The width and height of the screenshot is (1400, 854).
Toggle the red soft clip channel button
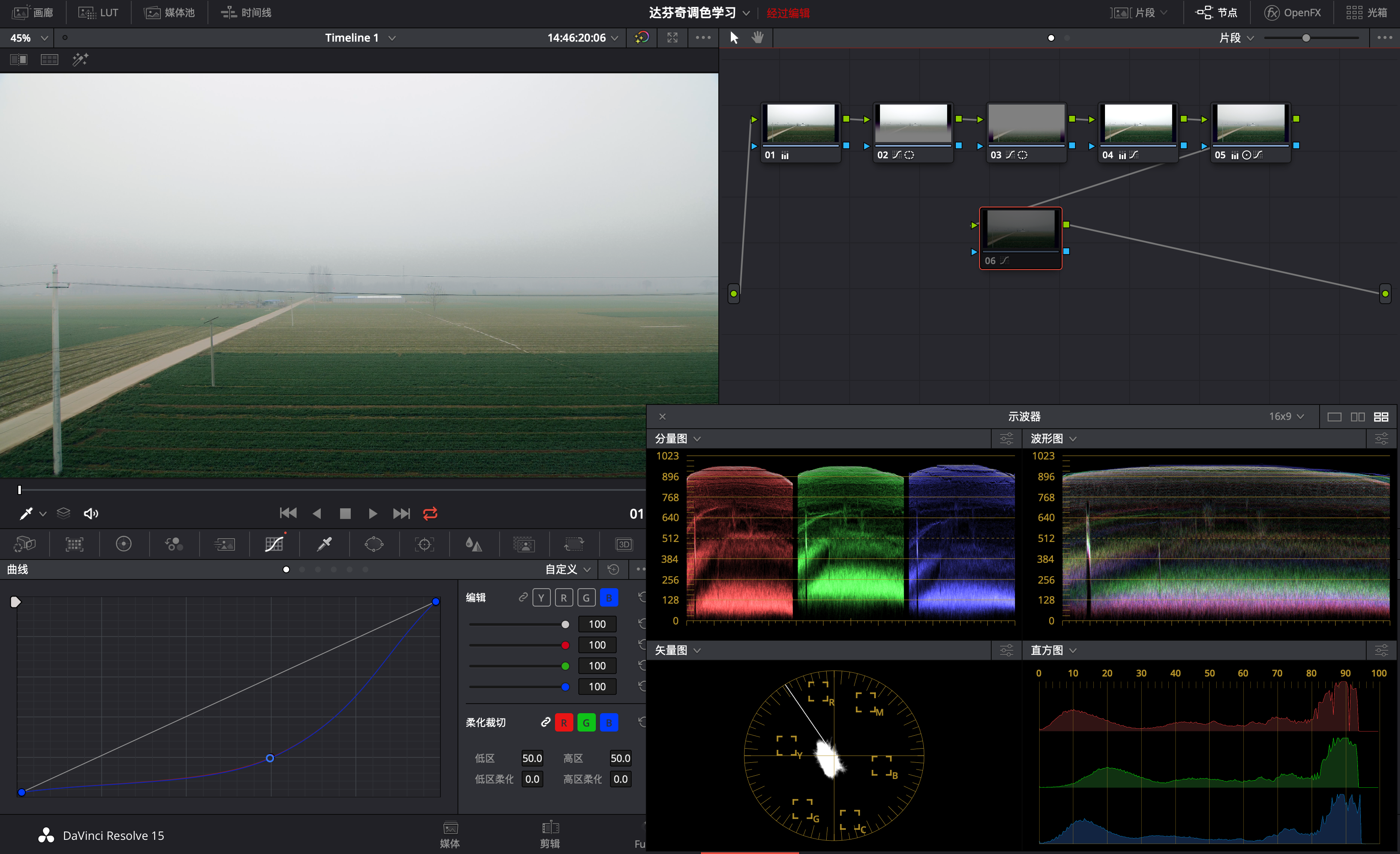click(564, 723)
